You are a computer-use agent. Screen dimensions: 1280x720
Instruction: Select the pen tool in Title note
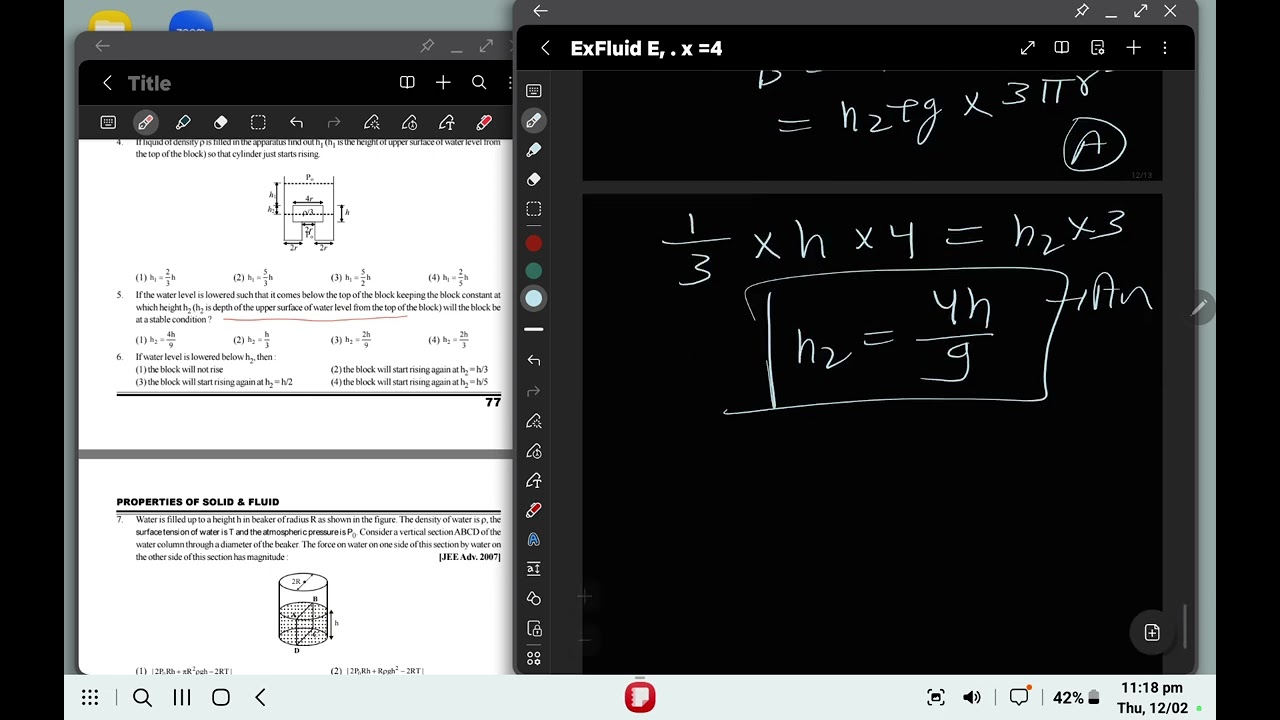click(x=146, y=122)
